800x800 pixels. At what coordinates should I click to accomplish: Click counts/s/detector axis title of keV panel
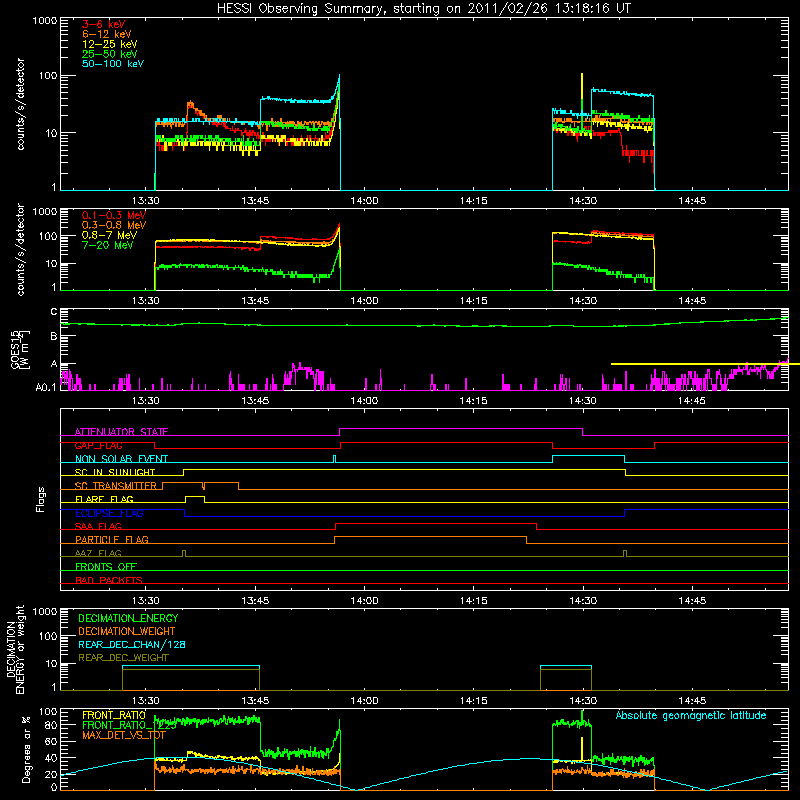[20, 104]
